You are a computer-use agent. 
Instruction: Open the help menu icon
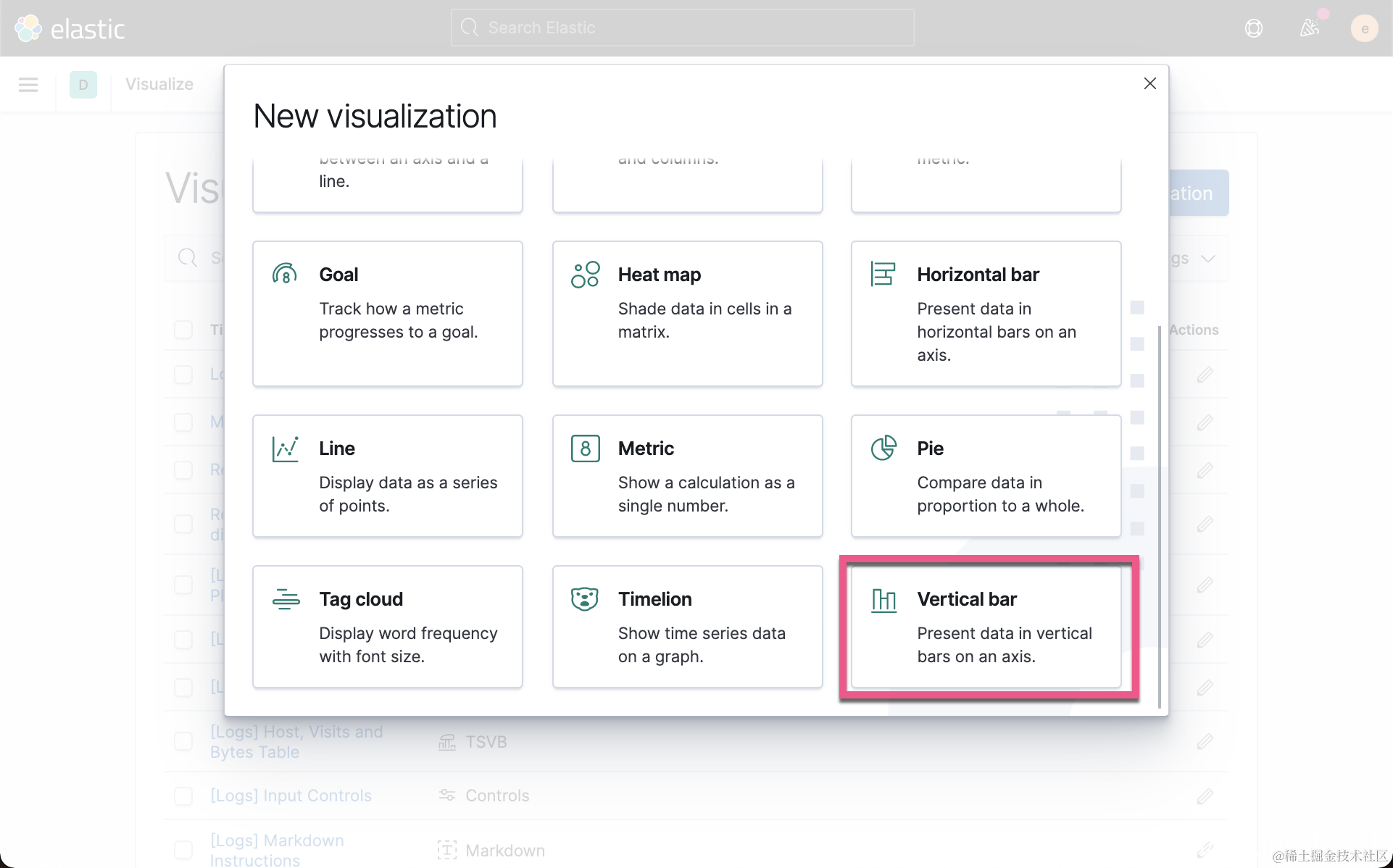click(x=1253, y=28)
